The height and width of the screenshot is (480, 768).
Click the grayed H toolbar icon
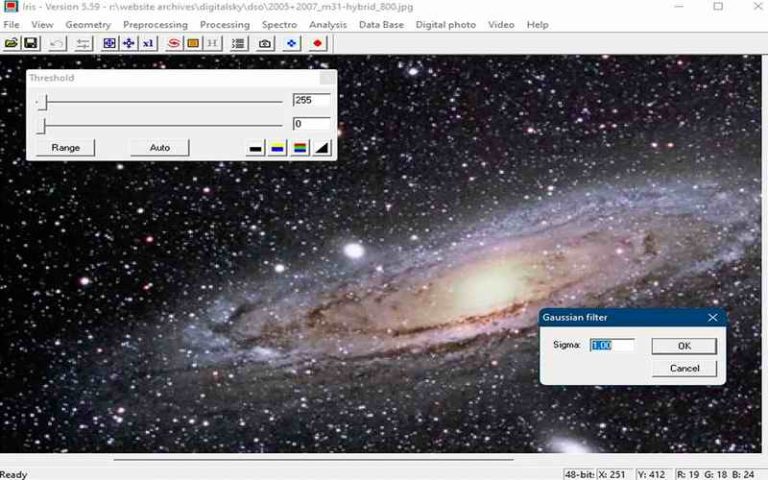point(212,43)
